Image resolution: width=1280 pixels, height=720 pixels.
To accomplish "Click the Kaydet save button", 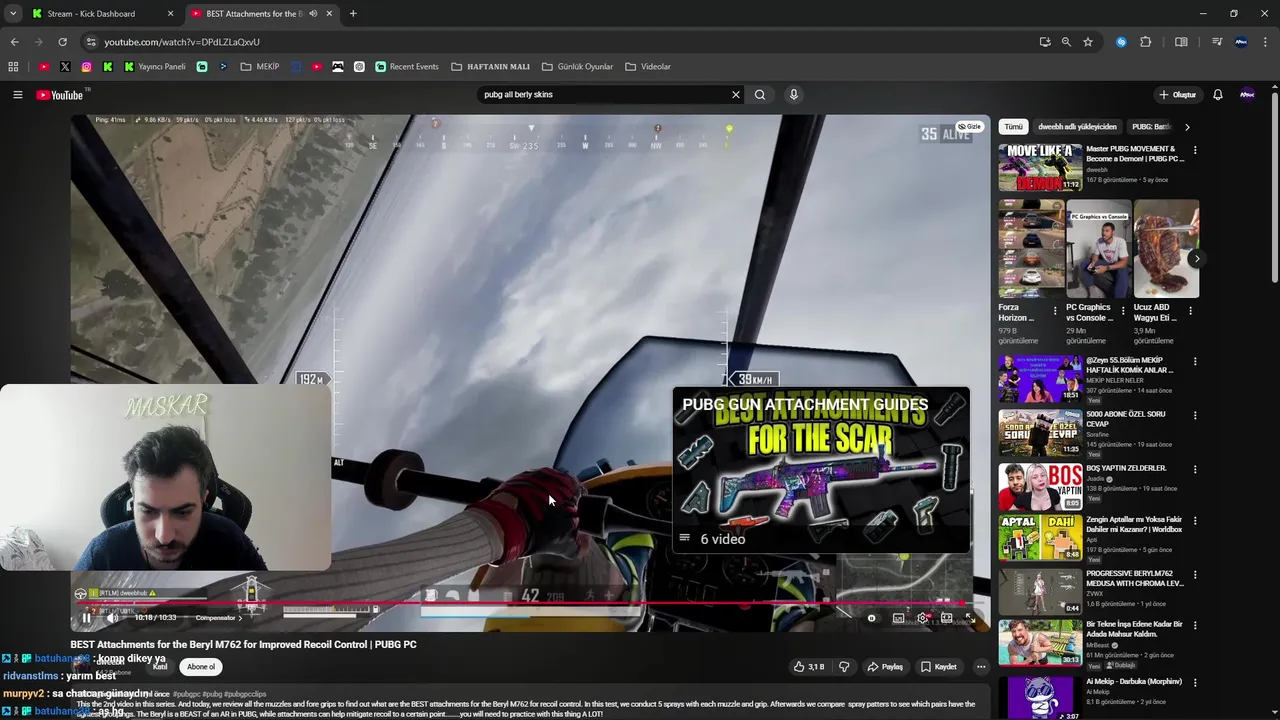I will coord(939,667).
